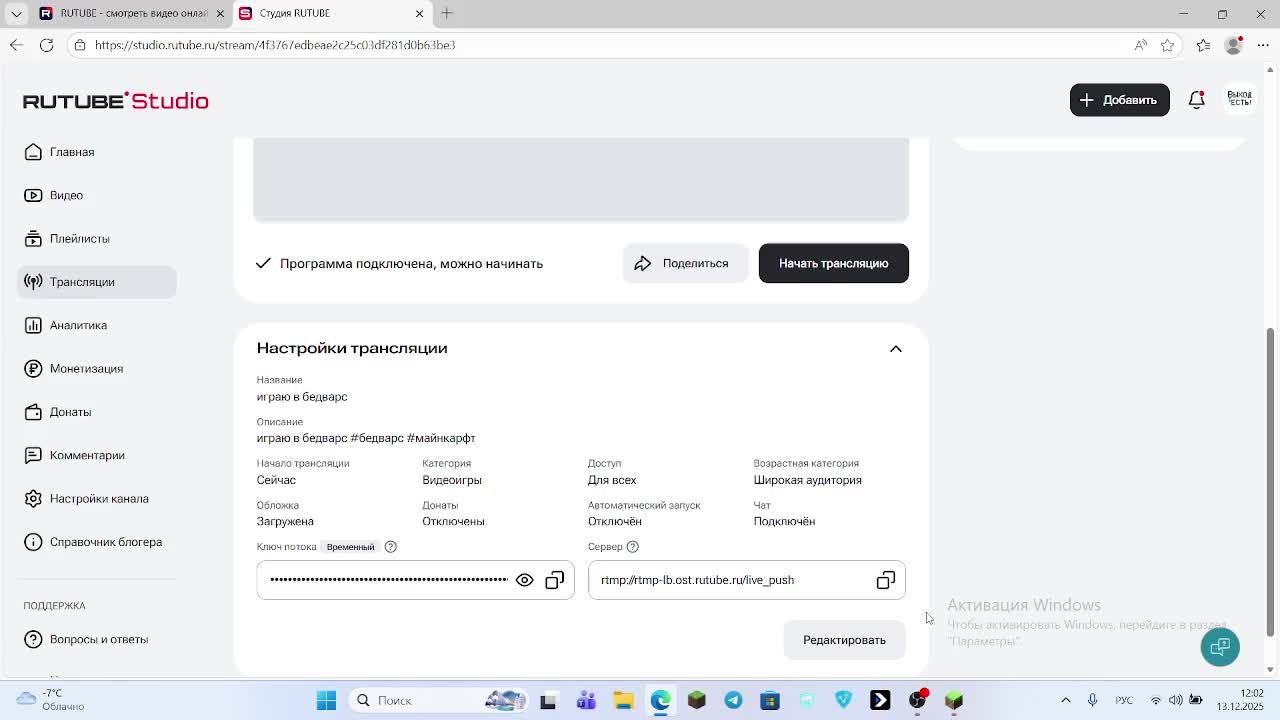Copy the stream key
Image resolution: width=1280 pixels, height=720 pixels.
click(555, 580)
